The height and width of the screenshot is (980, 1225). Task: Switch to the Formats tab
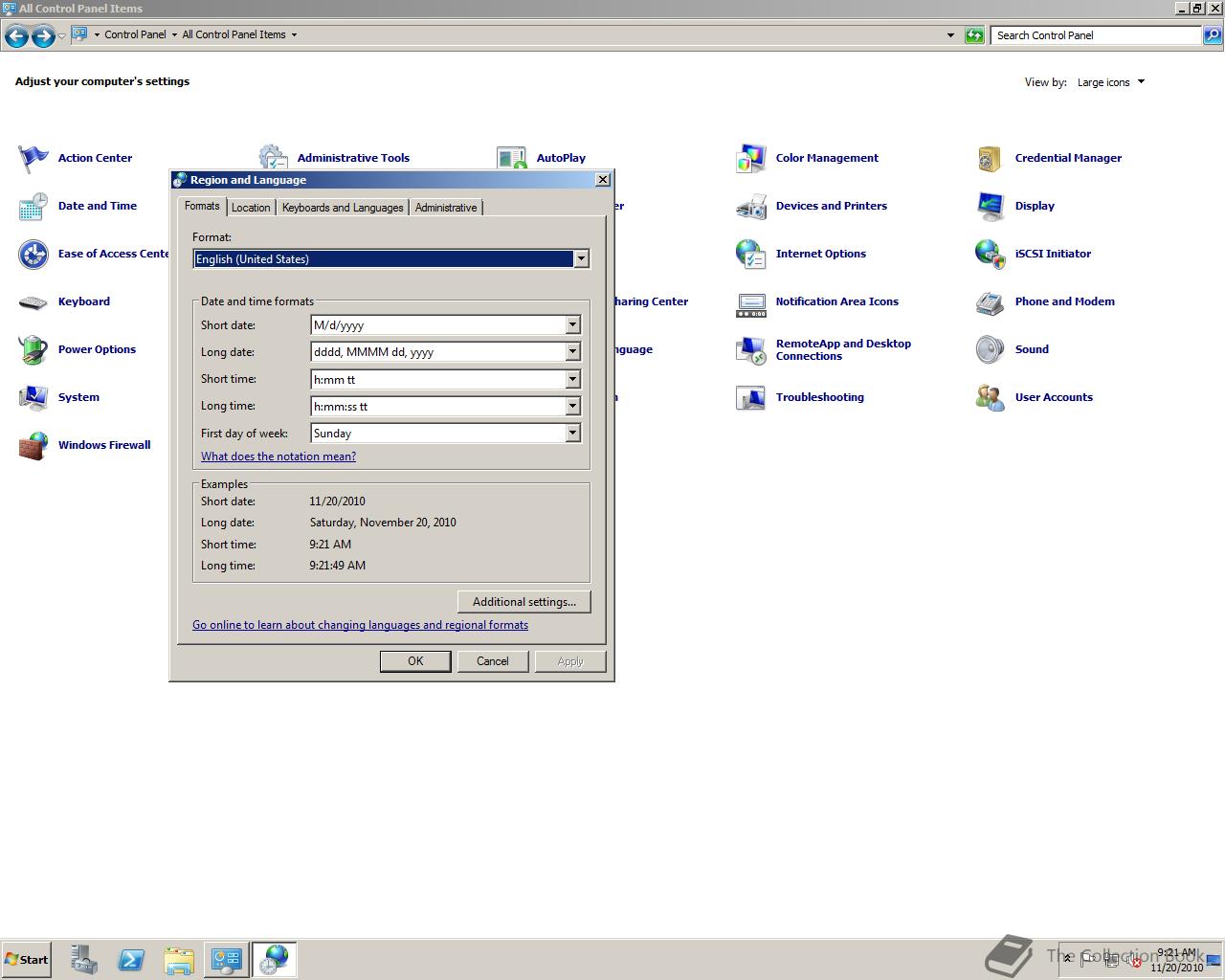(202, 206)
